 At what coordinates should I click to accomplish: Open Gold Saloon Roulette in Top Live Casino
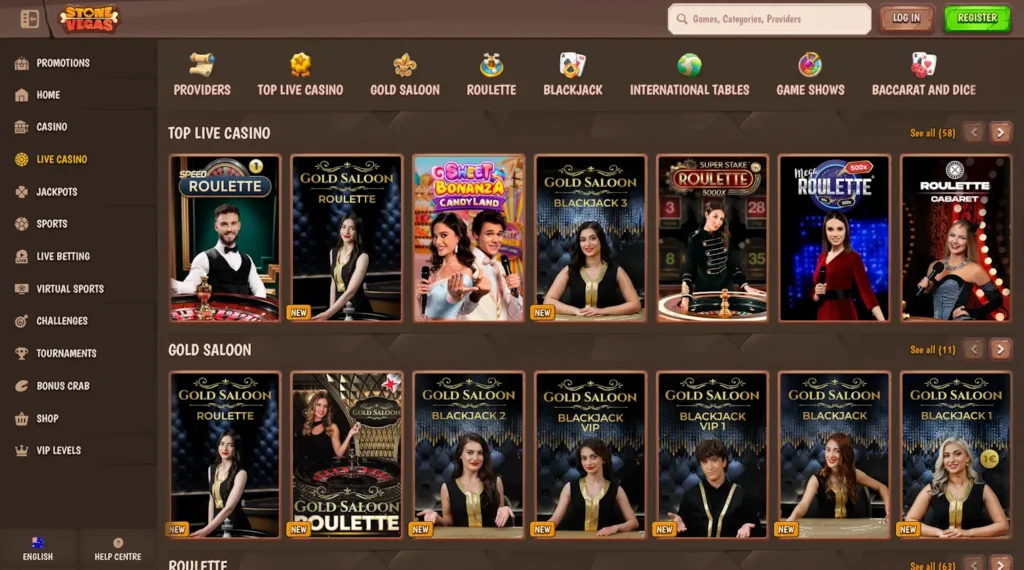tap(347, 238)
